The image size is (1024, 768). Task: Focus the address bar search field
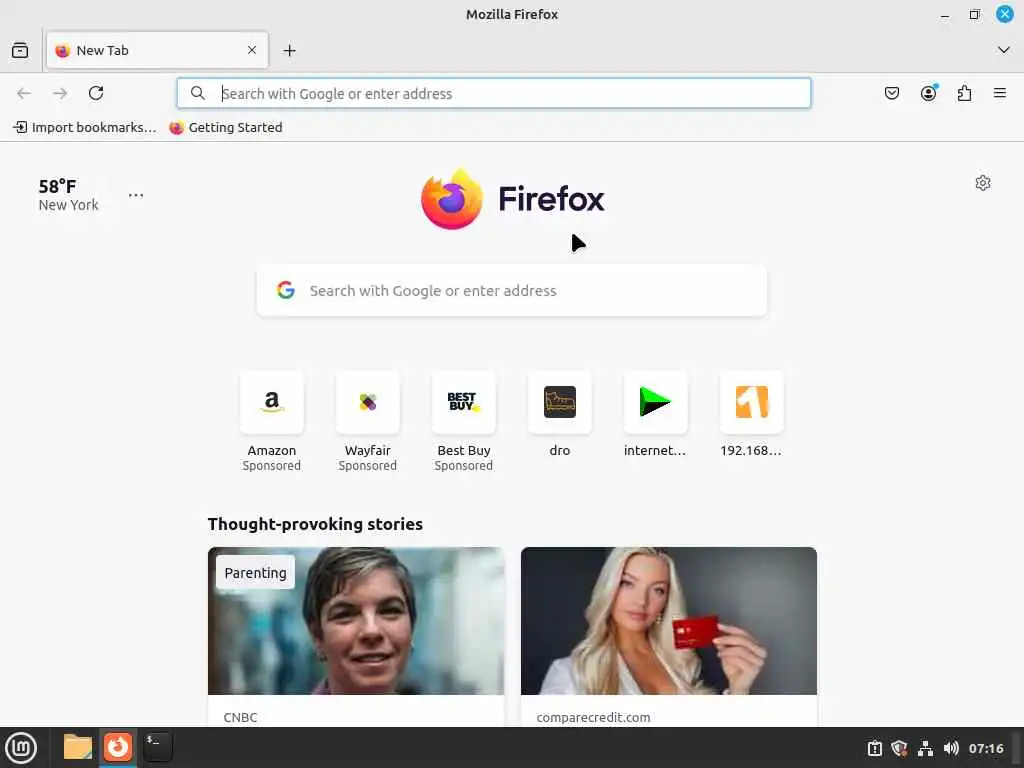point(494,93)
